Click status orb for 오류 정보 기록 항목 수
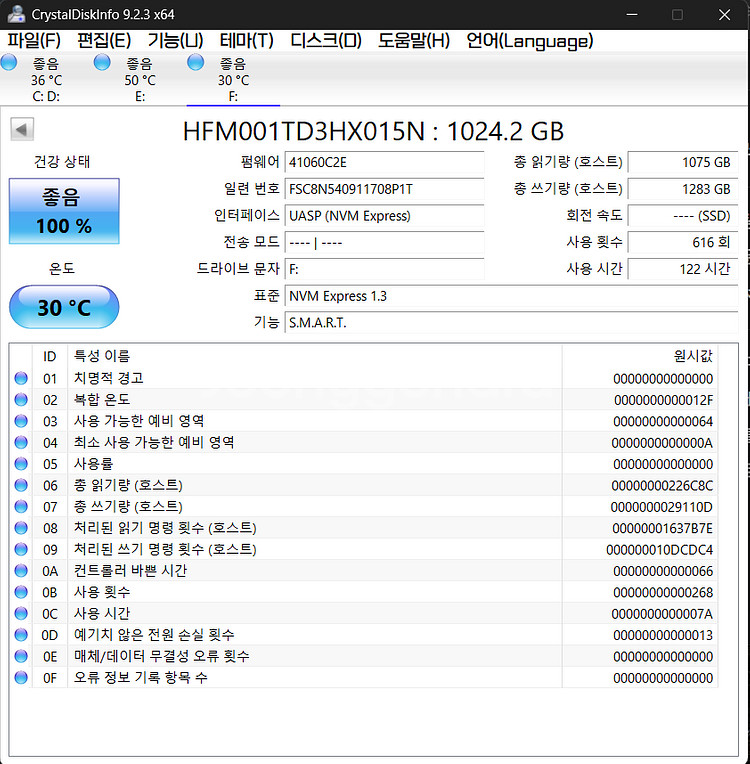750x764 pixels. click(x=21, y=678)
